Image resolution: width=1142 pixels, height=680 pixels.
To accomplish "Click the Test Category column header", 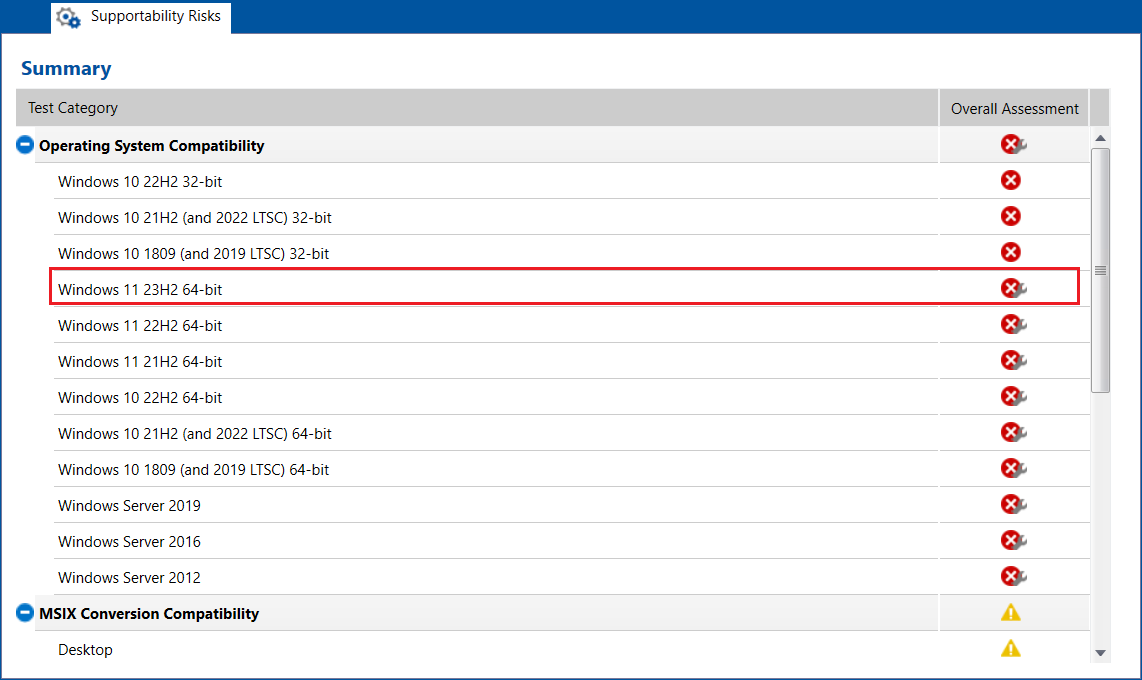I will click(x=477, y=108).
